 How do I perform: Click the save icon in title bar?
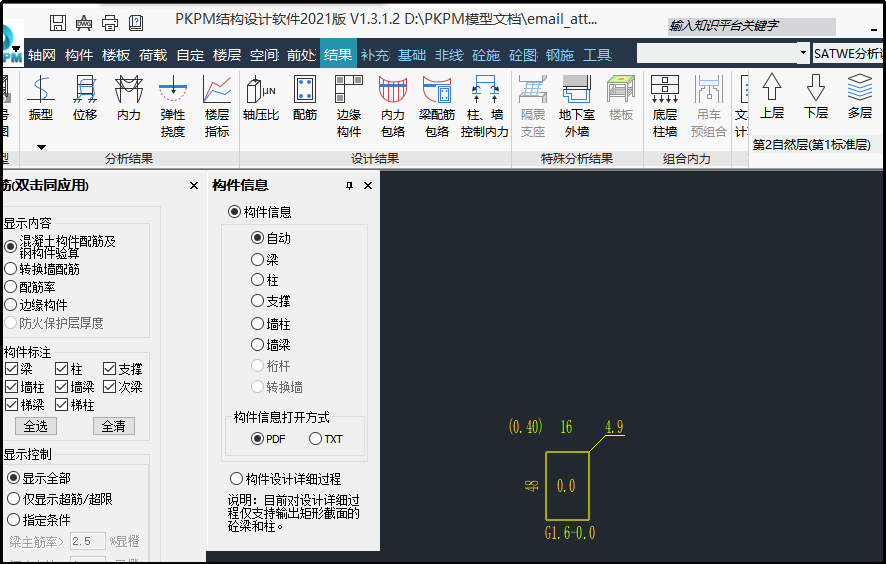coord(58,23)
